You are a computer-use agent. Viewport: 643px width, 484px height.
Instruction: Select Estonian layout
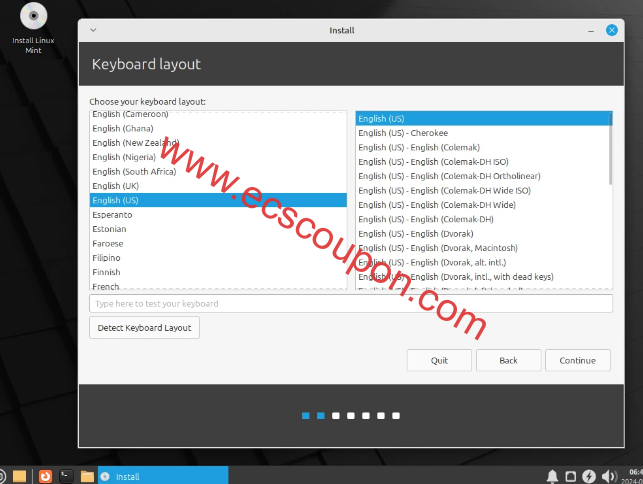(218, 229)
